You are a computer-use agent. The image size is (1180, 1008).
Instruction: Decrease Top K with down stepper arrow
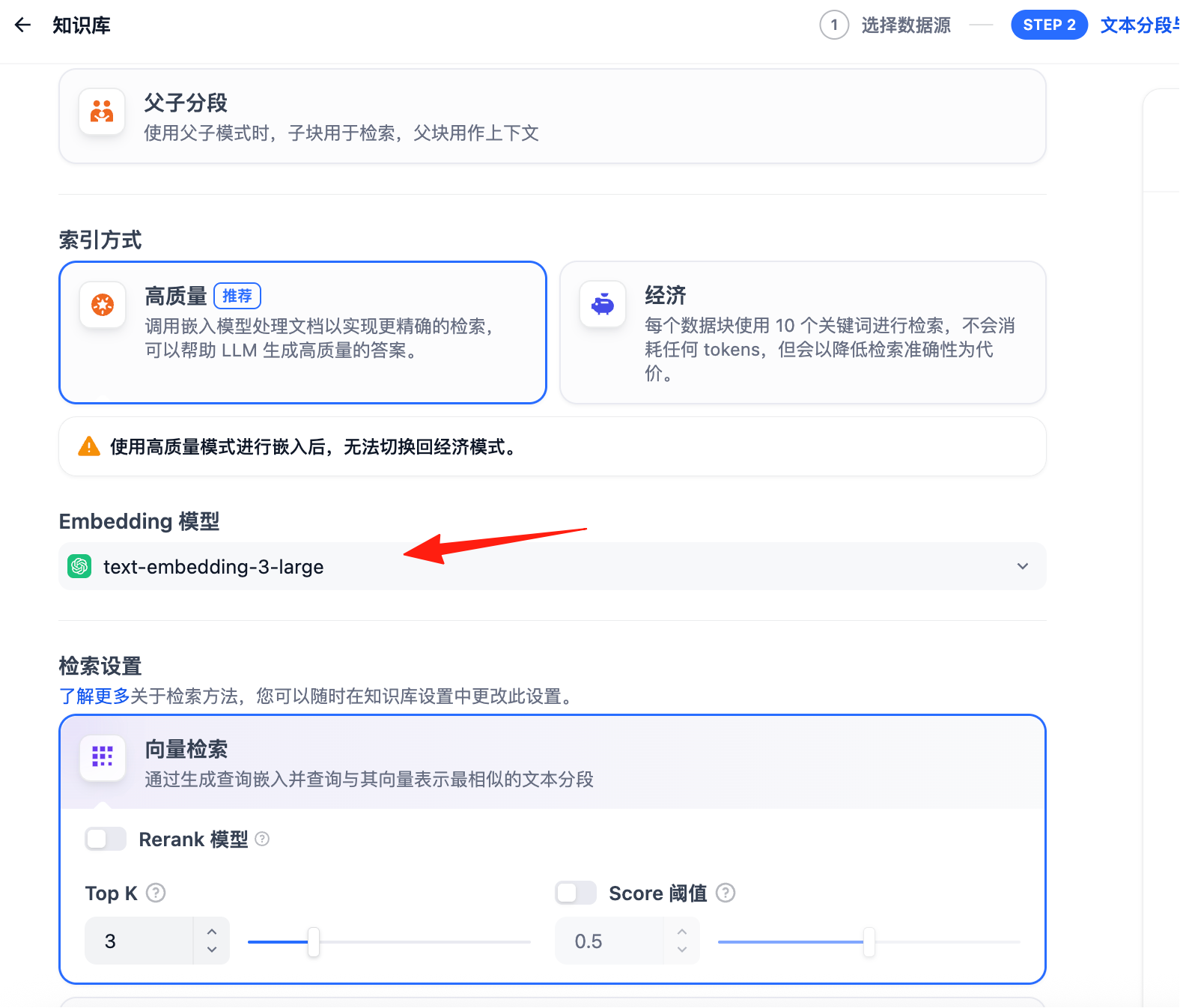[212, 950]
